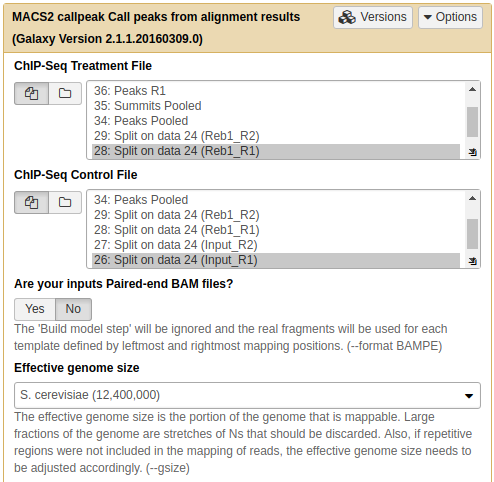Set Paired-end BAM files to No

[73, 309]
